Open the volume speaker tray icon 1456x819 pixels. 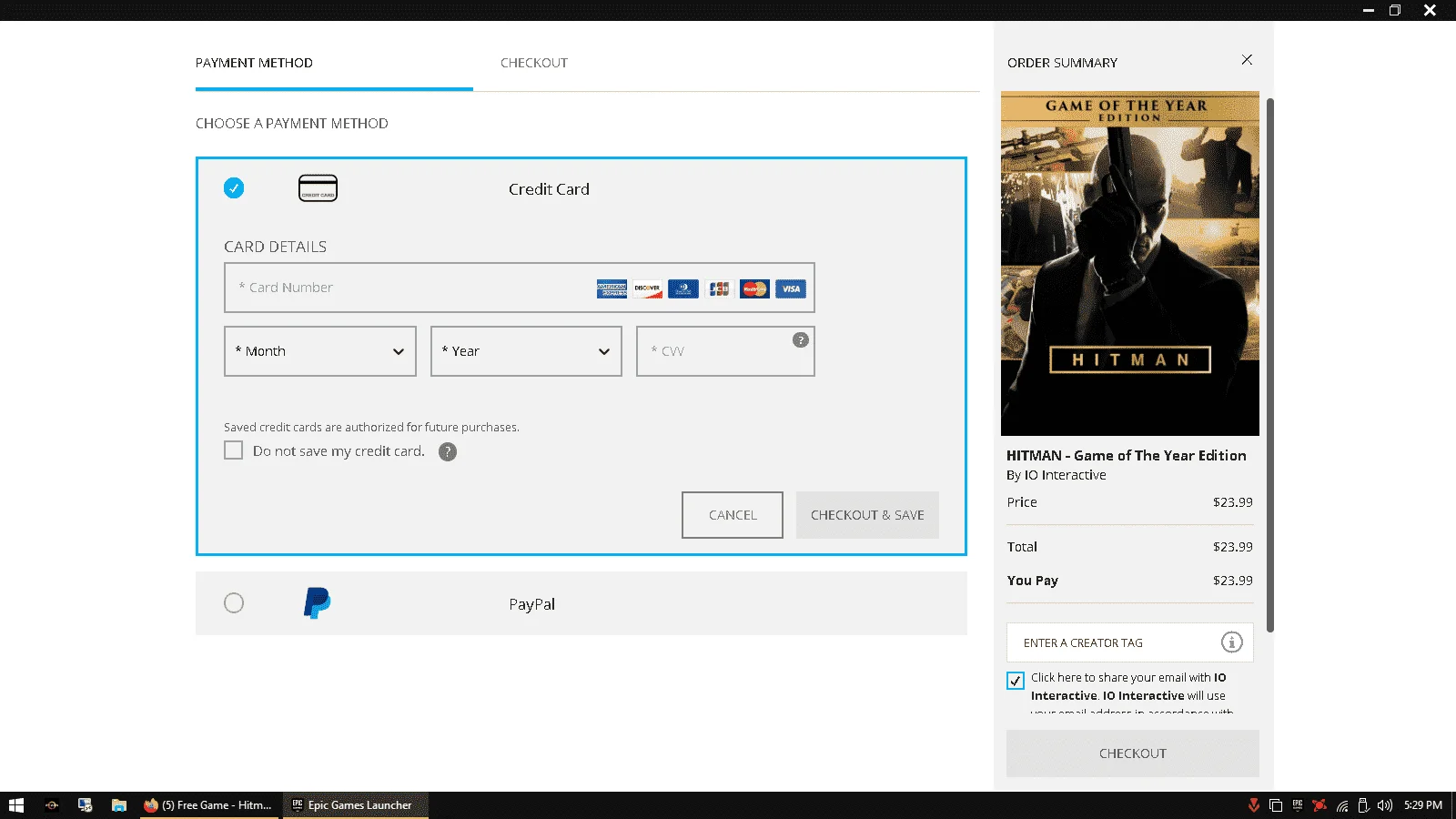point(1385,805)
